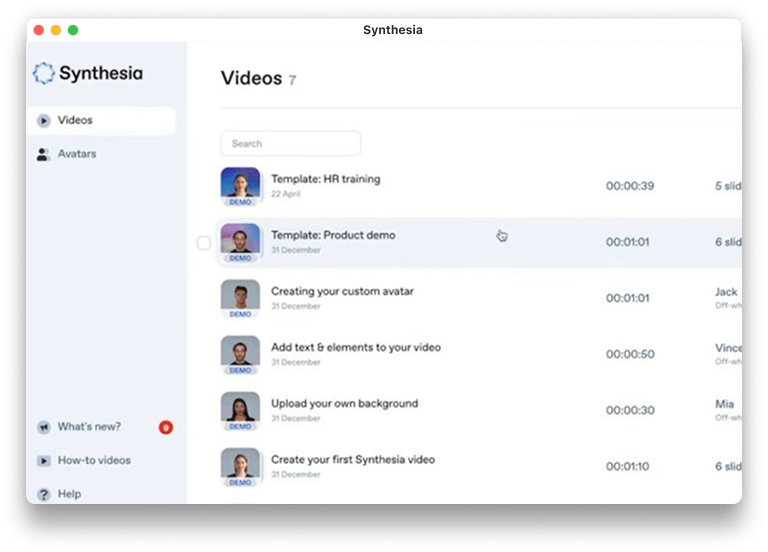This screenshot has width=768, height=552.
Task: Click the title Template: Product demo
Action: click(333, 235)
